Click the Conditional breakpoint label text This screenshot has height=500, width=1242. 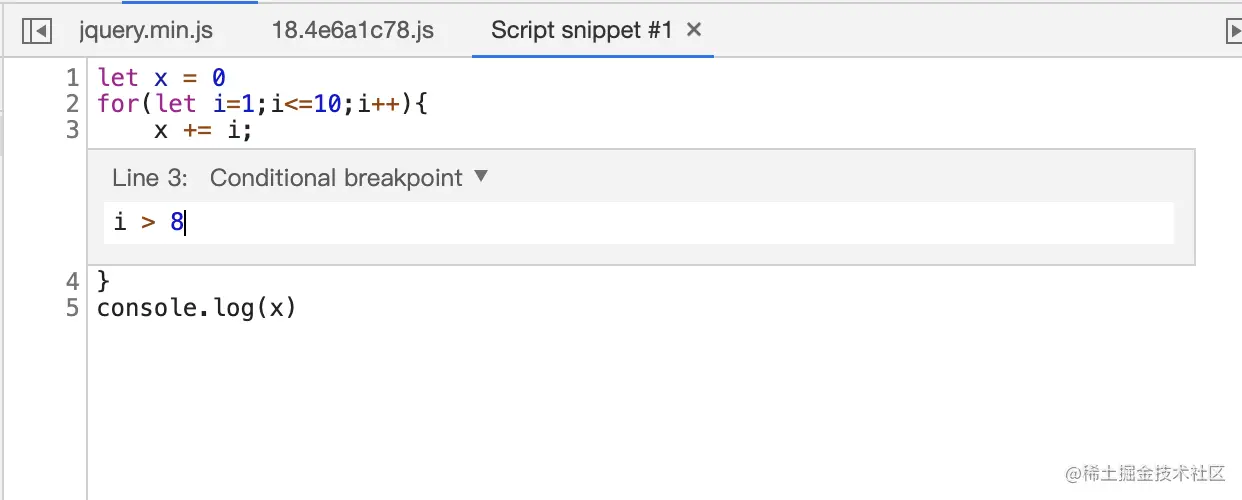click(x=336, y=178)
